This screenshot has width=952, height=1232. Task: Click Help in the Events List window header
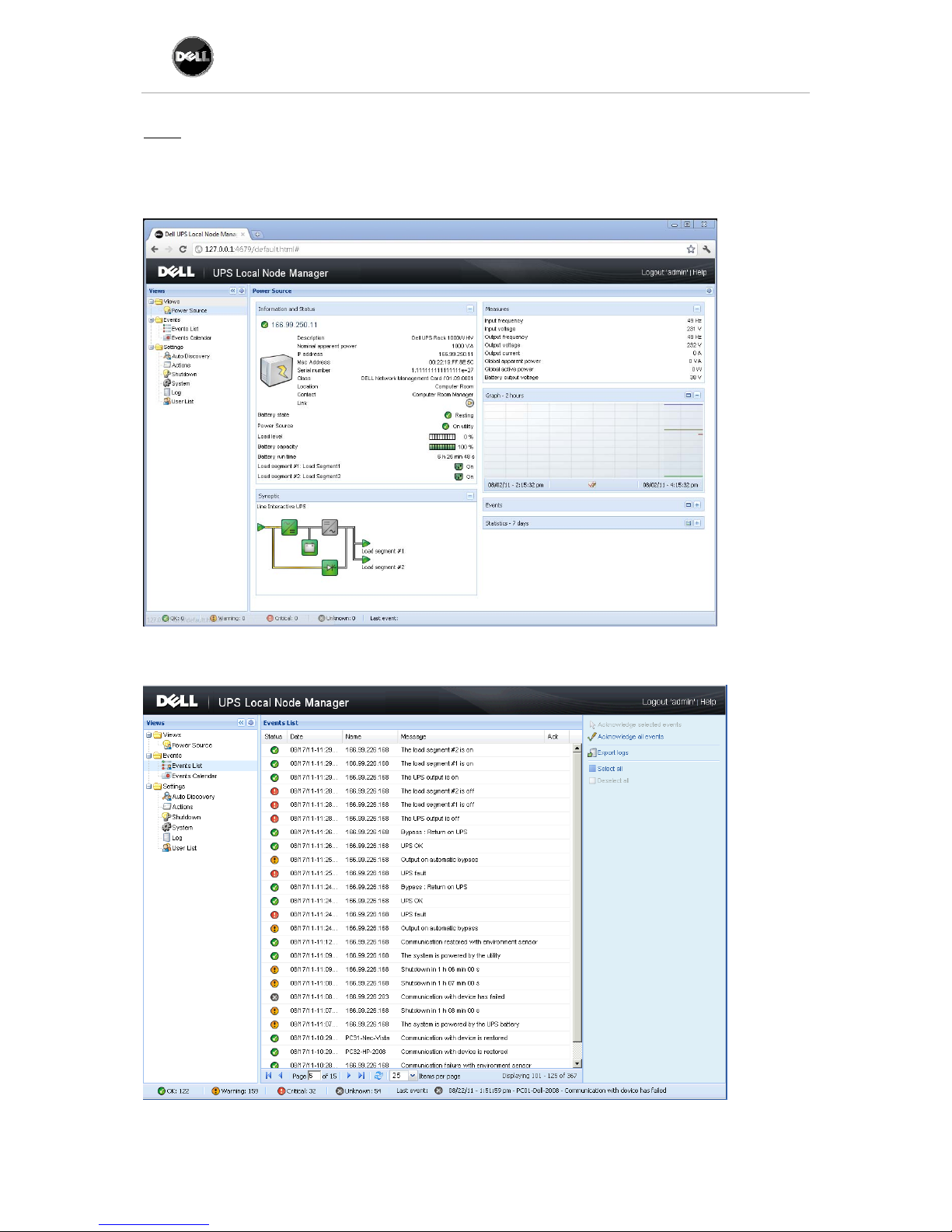[708, 702]
